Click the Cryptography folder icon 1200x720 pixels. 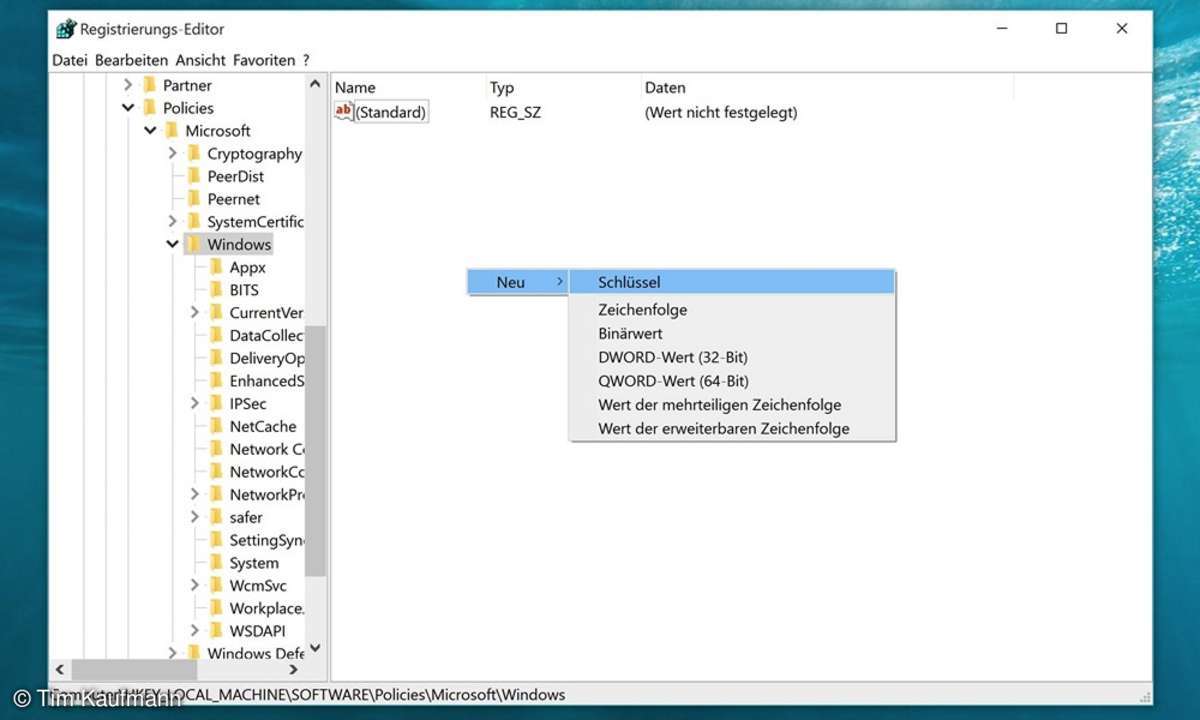coord(193,153)
